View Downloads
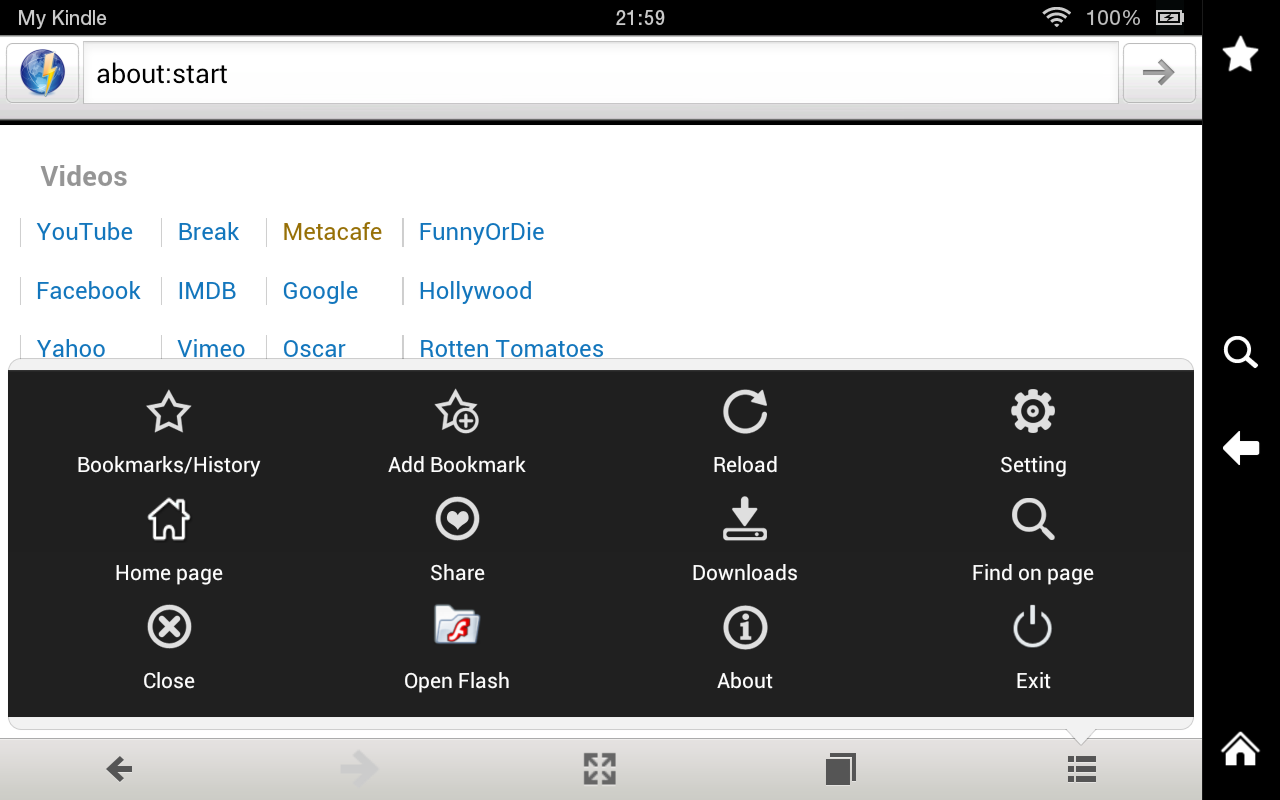The image size is (1280, 800). (x=745, y=540)
